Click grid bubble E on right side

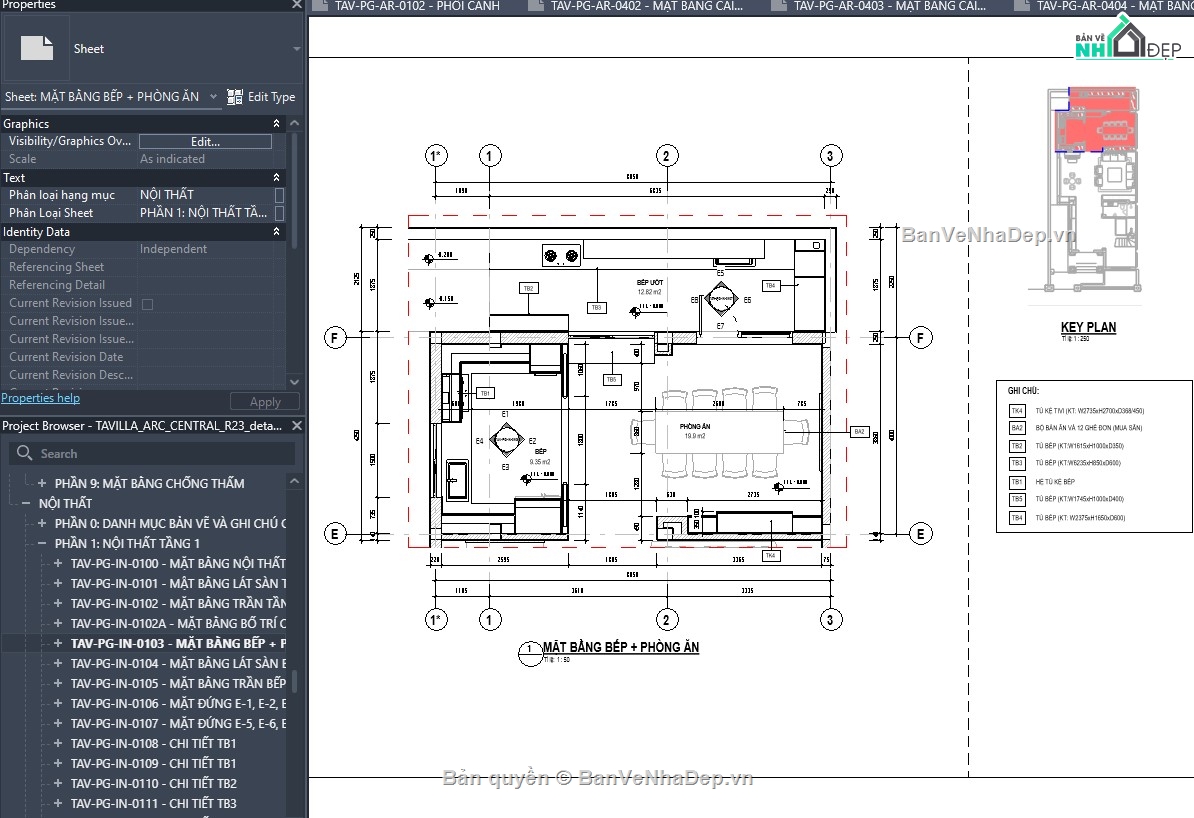[921, 534]
